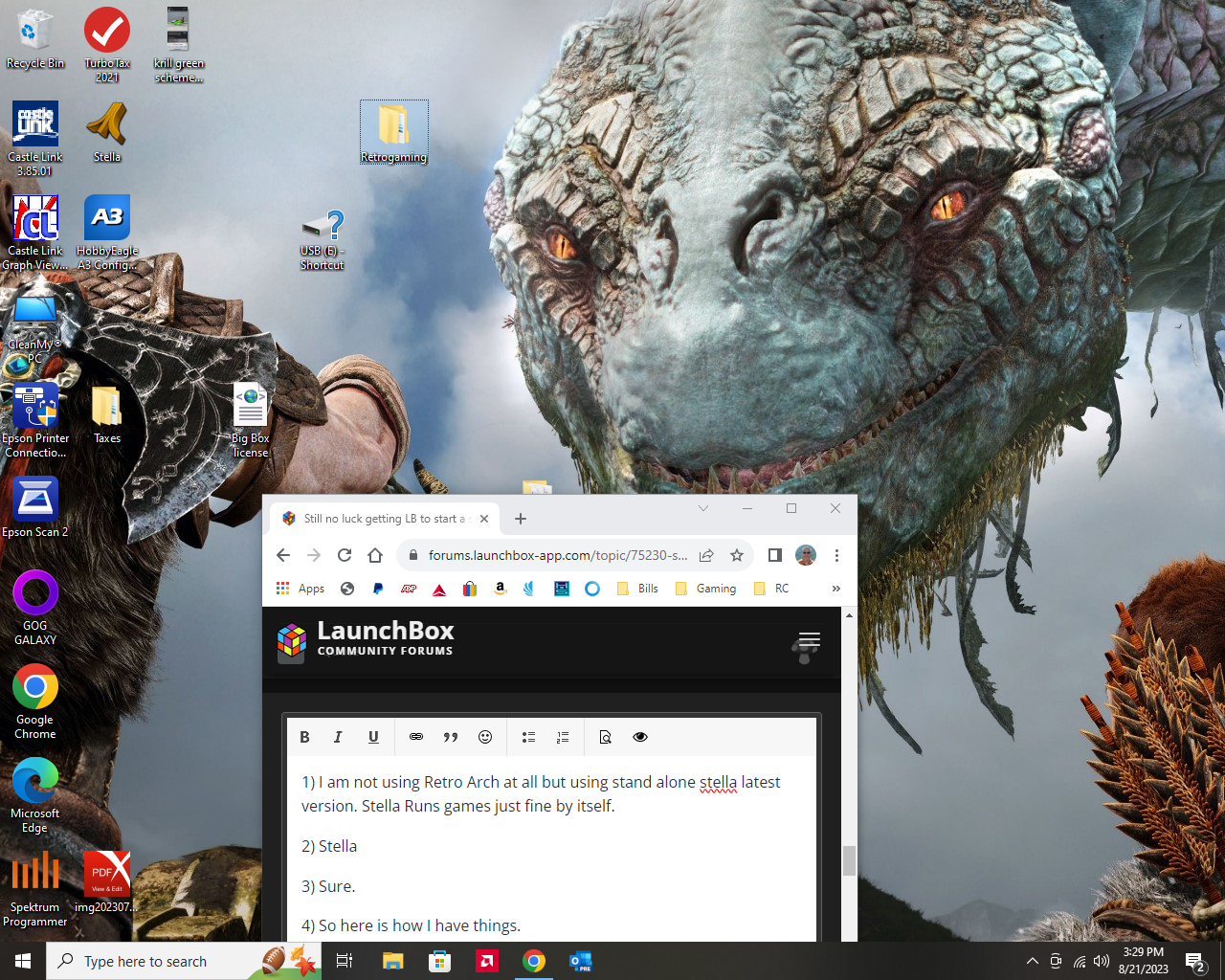
Task: Select the Microsoft Edge desktop icon
Action: click(35, 795)
